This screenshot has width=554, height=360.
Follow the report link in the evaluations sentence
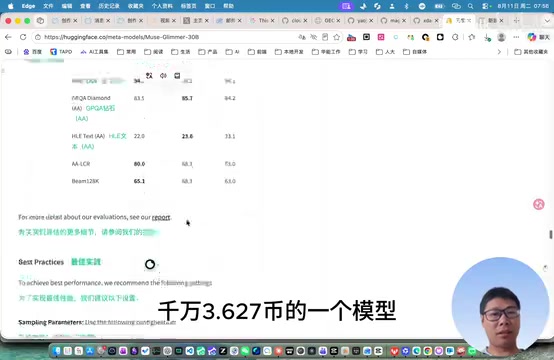coord(161,217)
